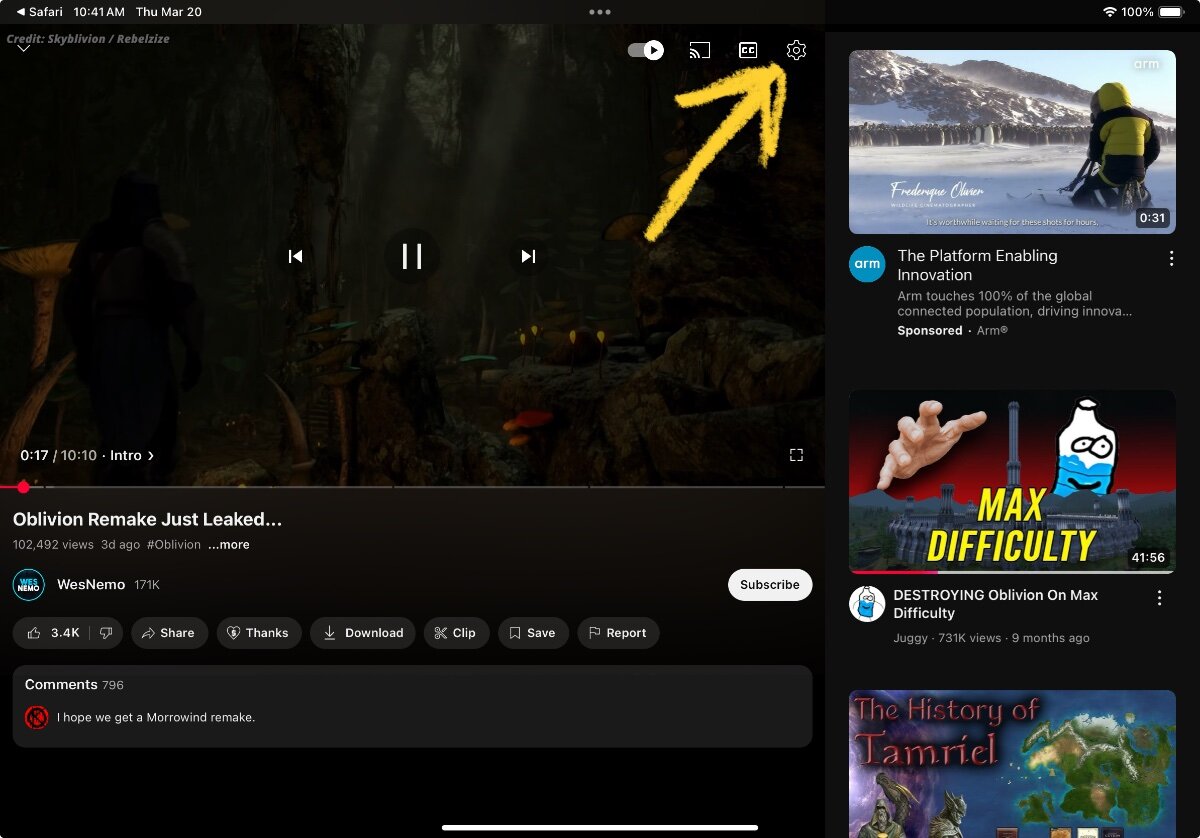Toggle closed captions on the video

click(x=748, y=50)
